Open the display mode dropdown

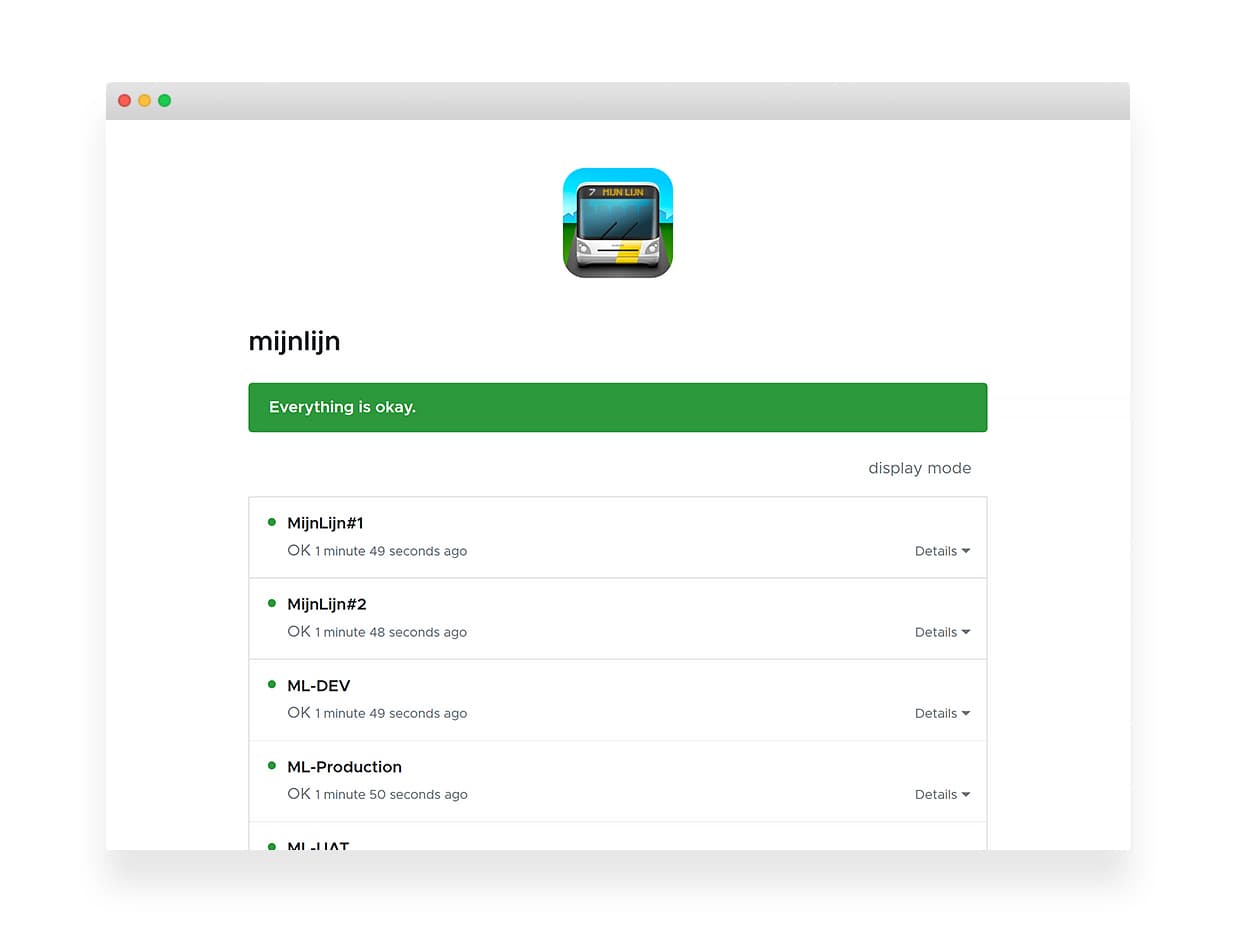pos(919,468)
